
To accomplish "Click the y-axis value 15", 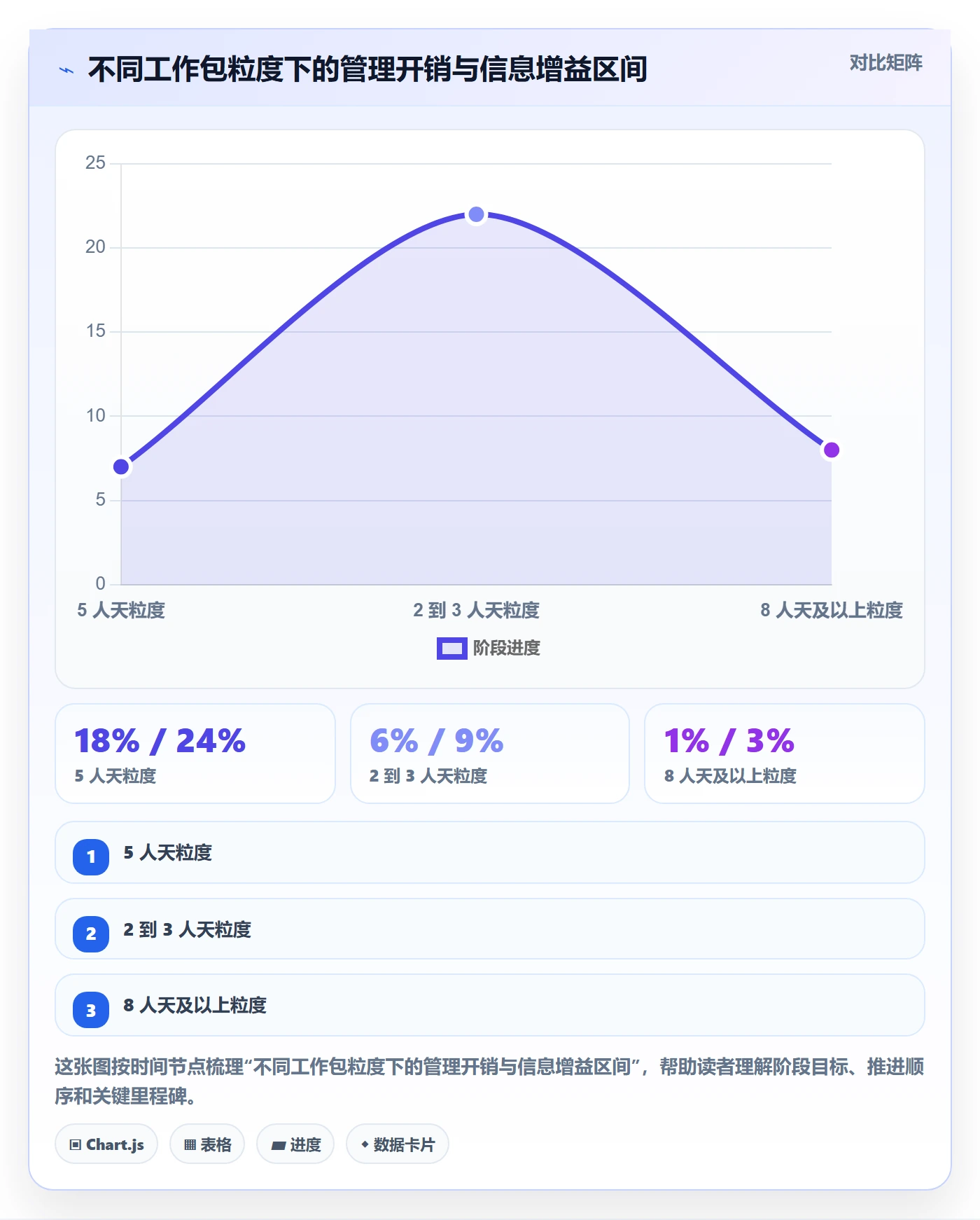I will 95,331.
